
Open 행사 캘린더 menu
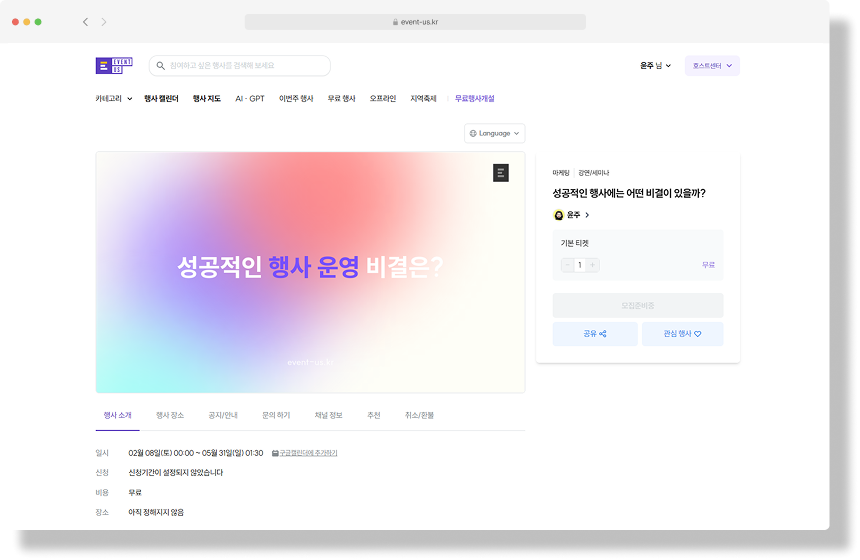point(161,99)
